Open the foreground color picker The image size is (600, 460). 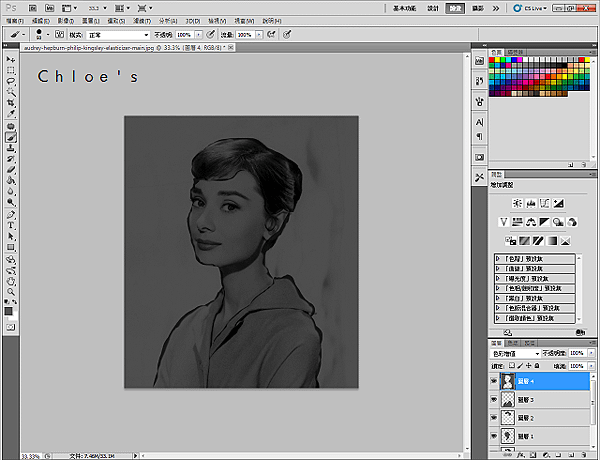click(8, 311)
